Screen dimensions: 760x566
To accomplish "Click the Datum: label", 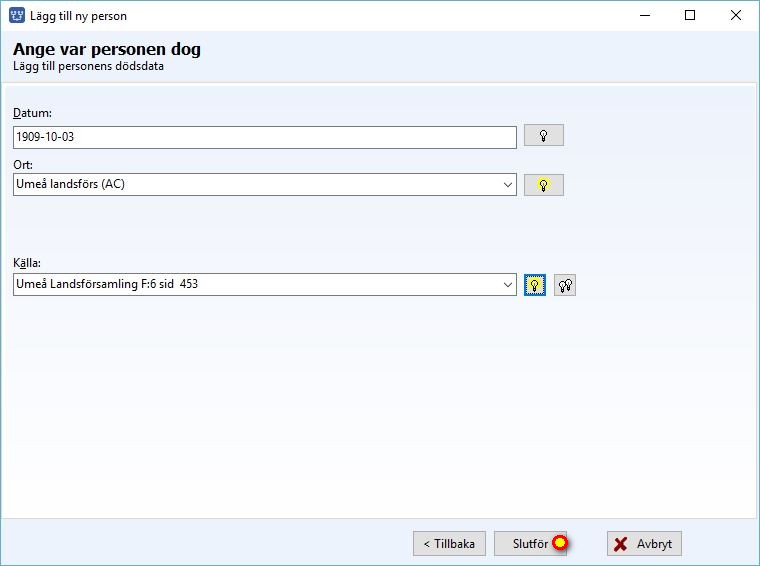I will coord(32,113).
